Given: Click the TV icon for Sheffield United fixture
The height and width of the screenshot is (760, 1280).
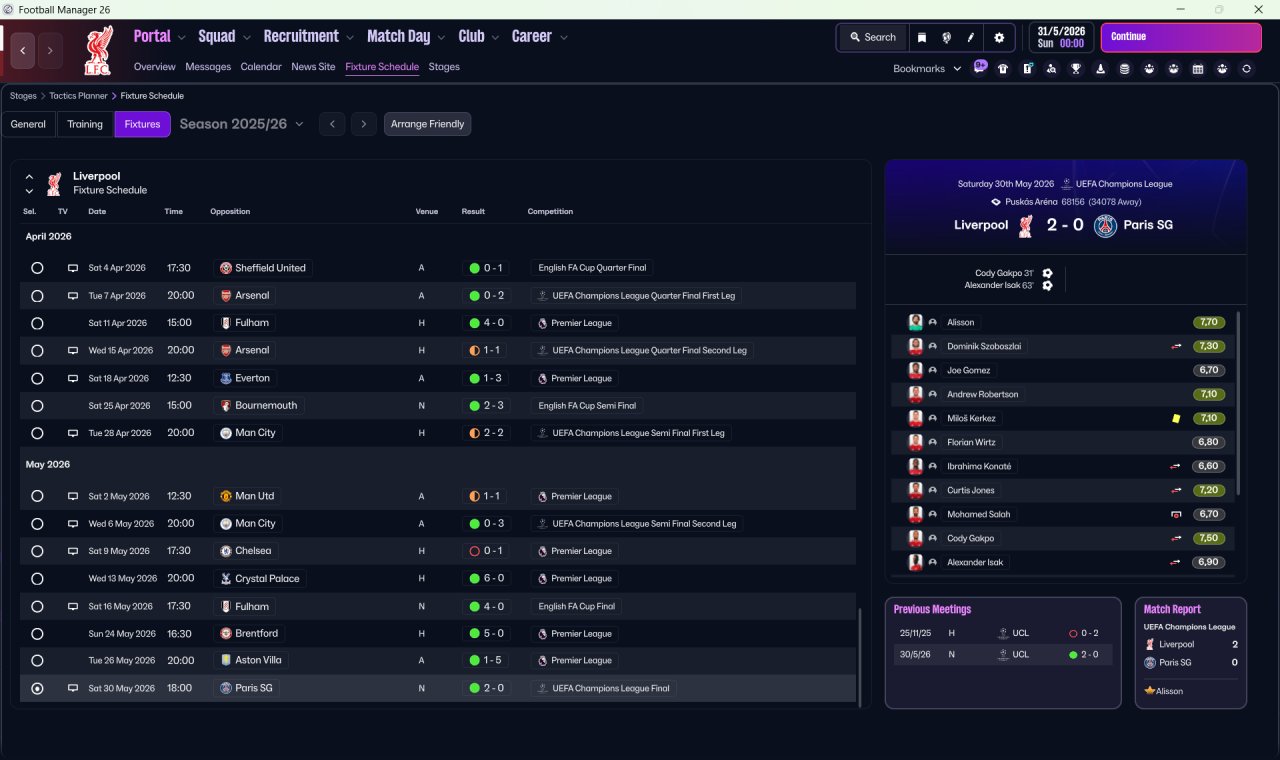Looking at the screenshot, I should [73, 268].
